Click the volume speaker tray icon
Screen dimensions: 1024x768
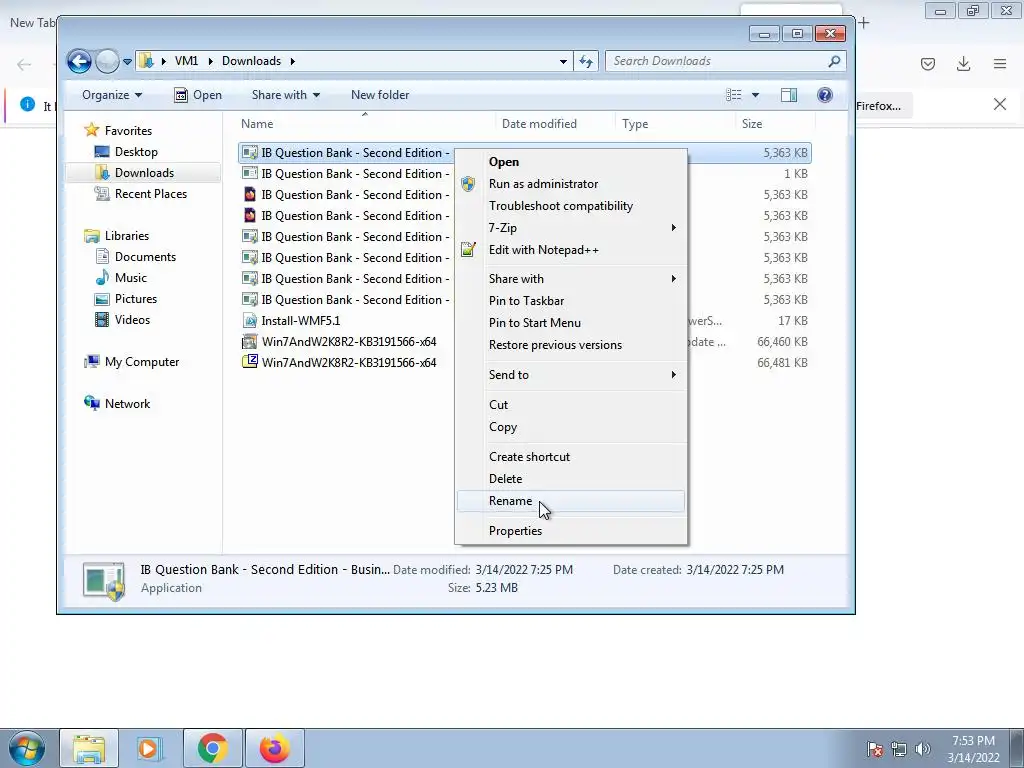click(x=923, y=749)
